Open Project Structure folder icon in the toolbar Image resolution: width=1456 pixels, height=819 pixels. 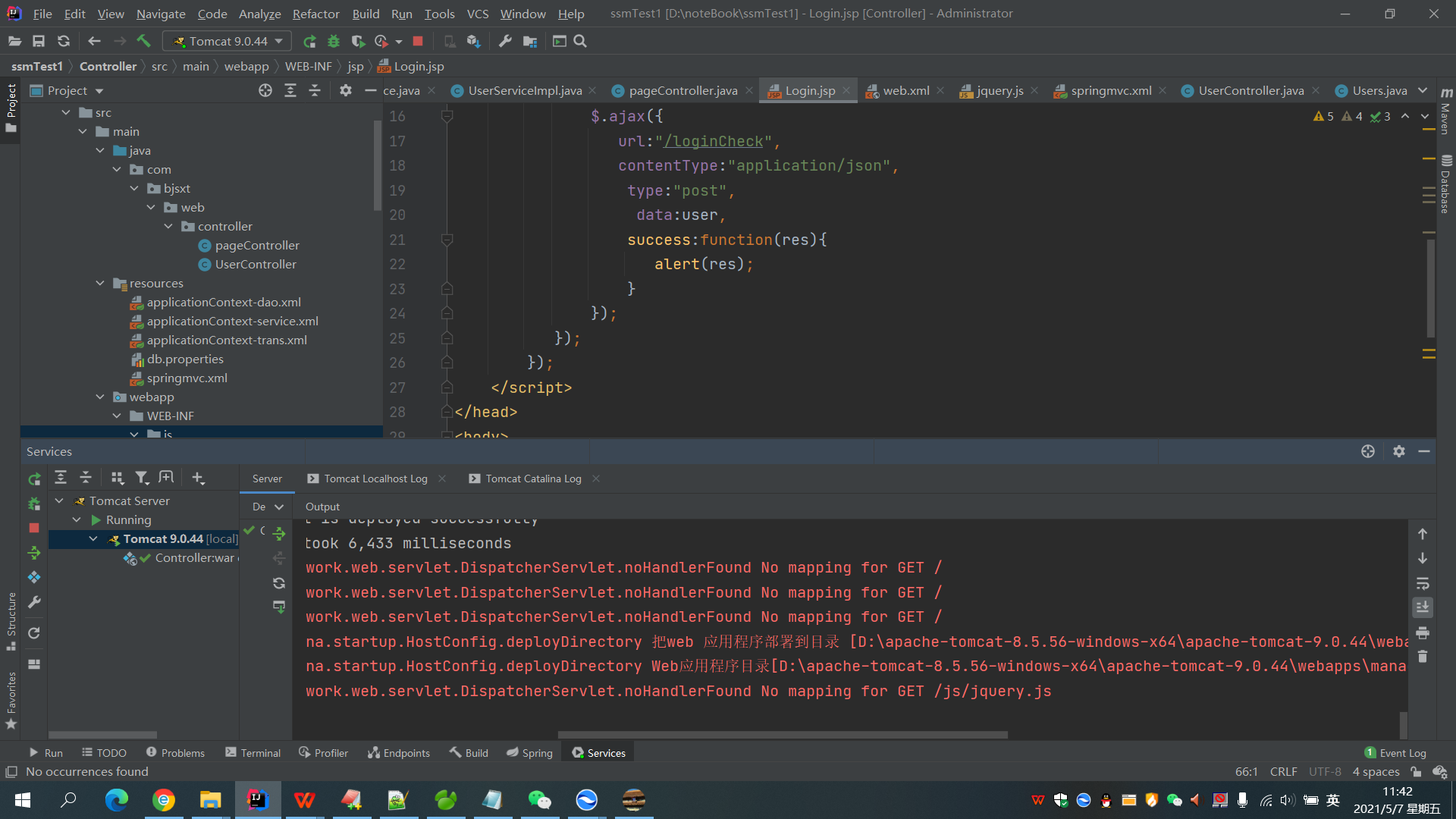530,41
